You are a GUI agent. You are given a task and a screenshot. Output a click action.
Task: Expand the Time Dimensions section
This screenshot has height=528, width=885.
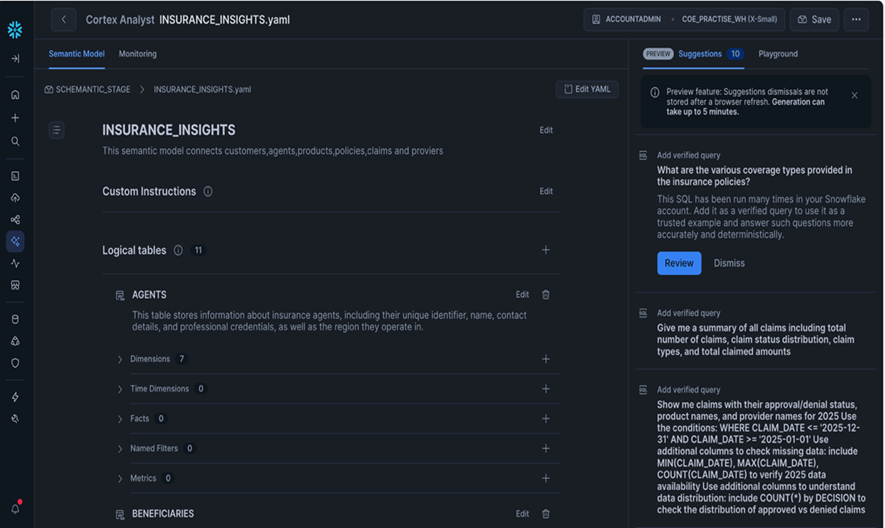point(120,389)
